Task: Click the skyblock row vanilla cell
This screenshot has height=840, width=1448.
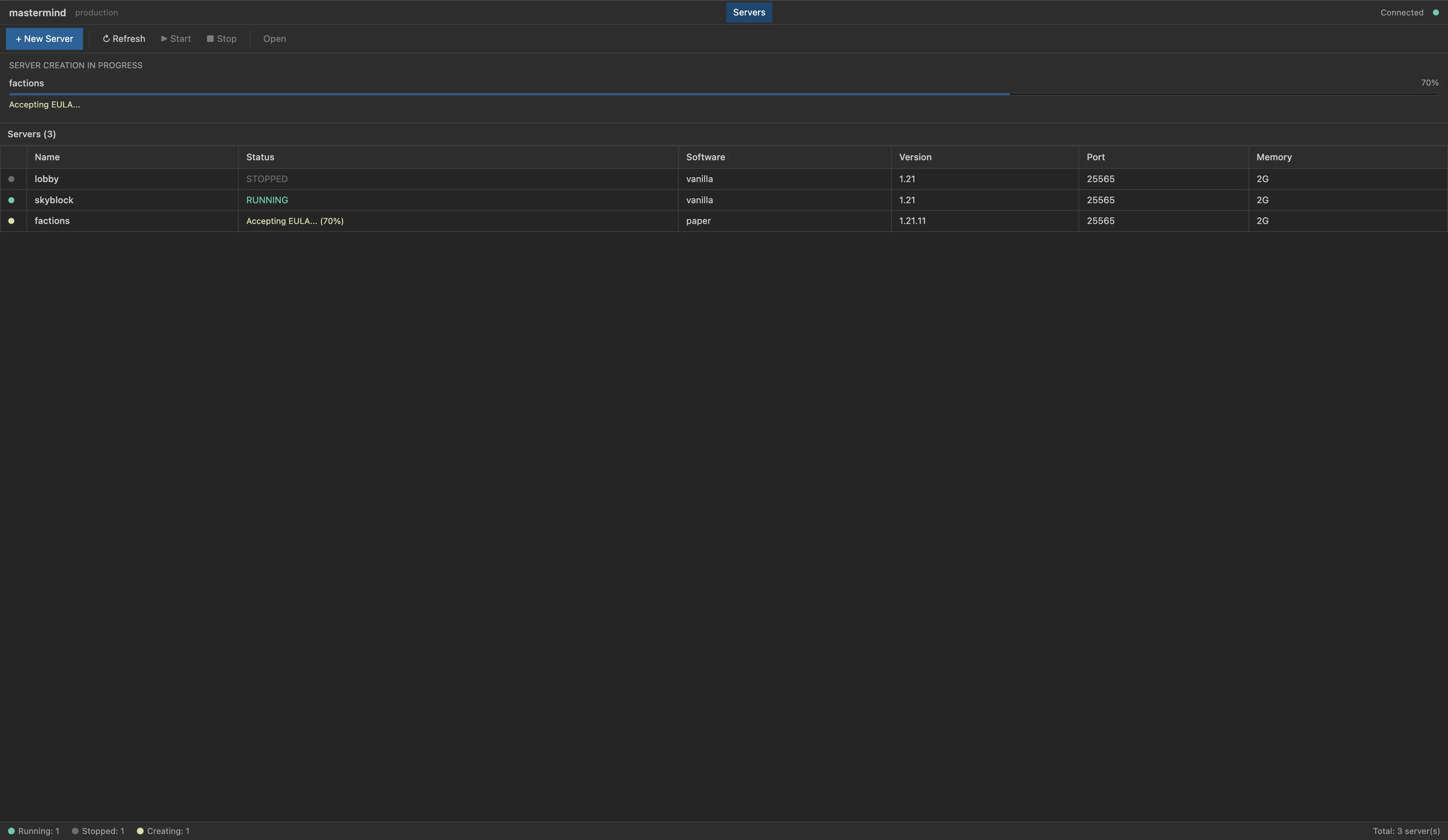Action: coord(784,200)
